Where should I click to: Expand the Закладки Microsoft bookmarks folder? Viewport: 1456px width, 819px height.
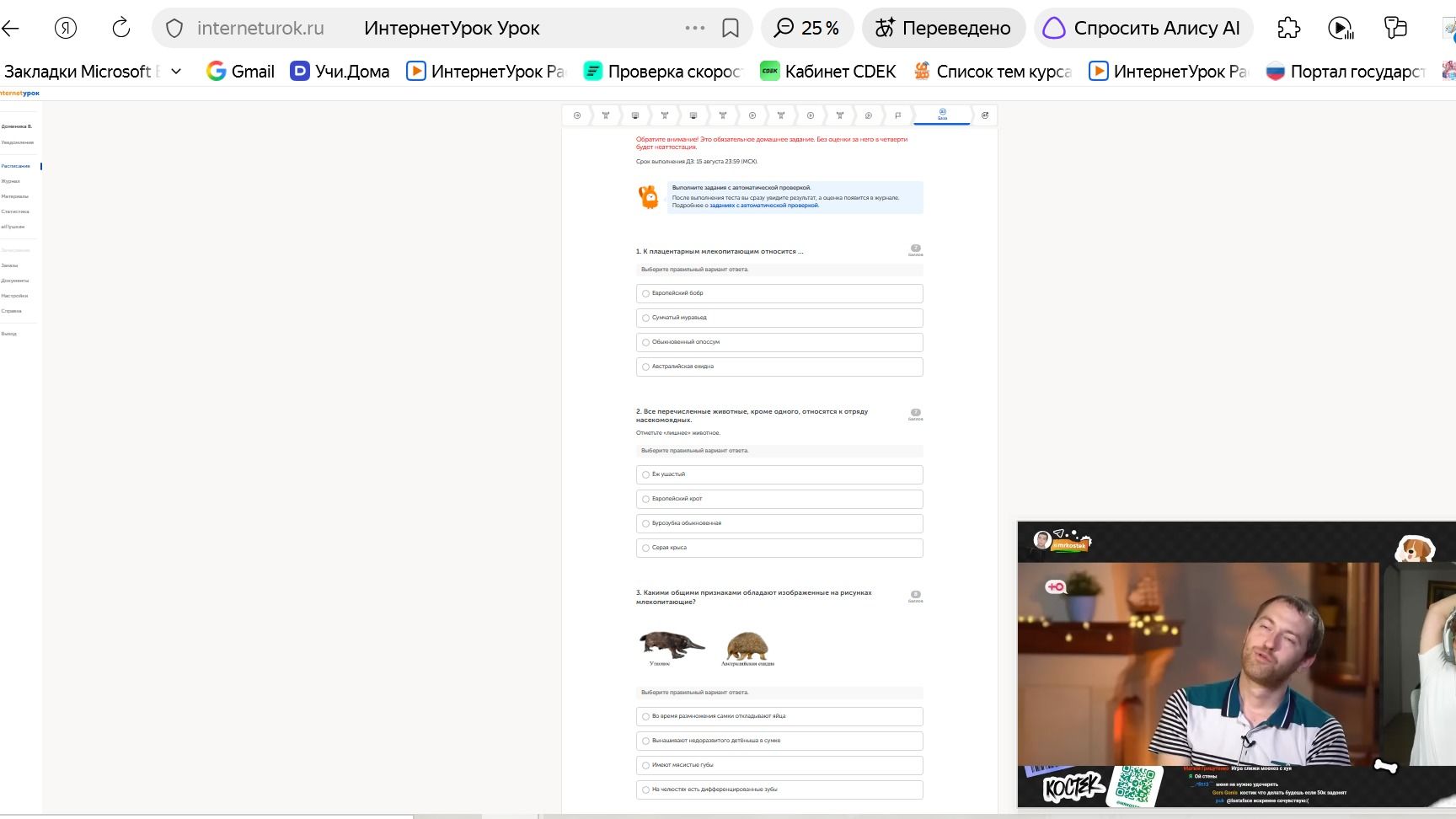click(x=93, y=72)
